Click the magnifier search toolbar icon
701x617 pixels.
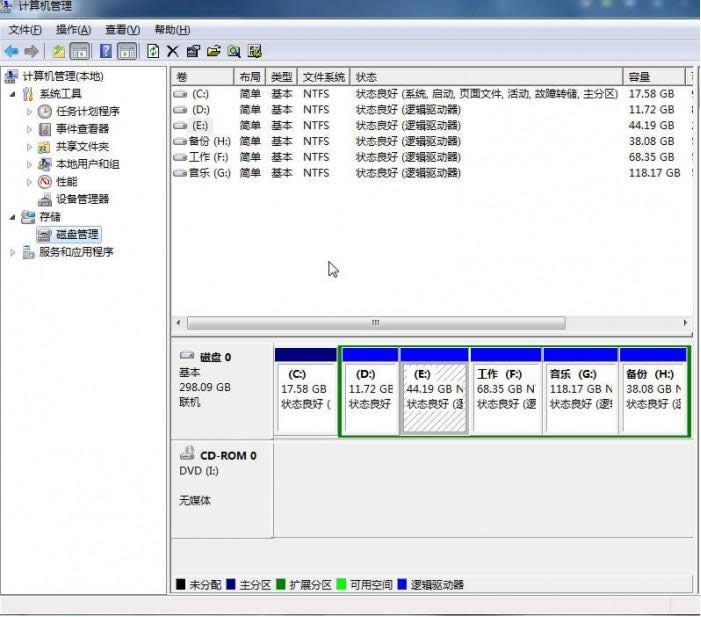(234, 50)
